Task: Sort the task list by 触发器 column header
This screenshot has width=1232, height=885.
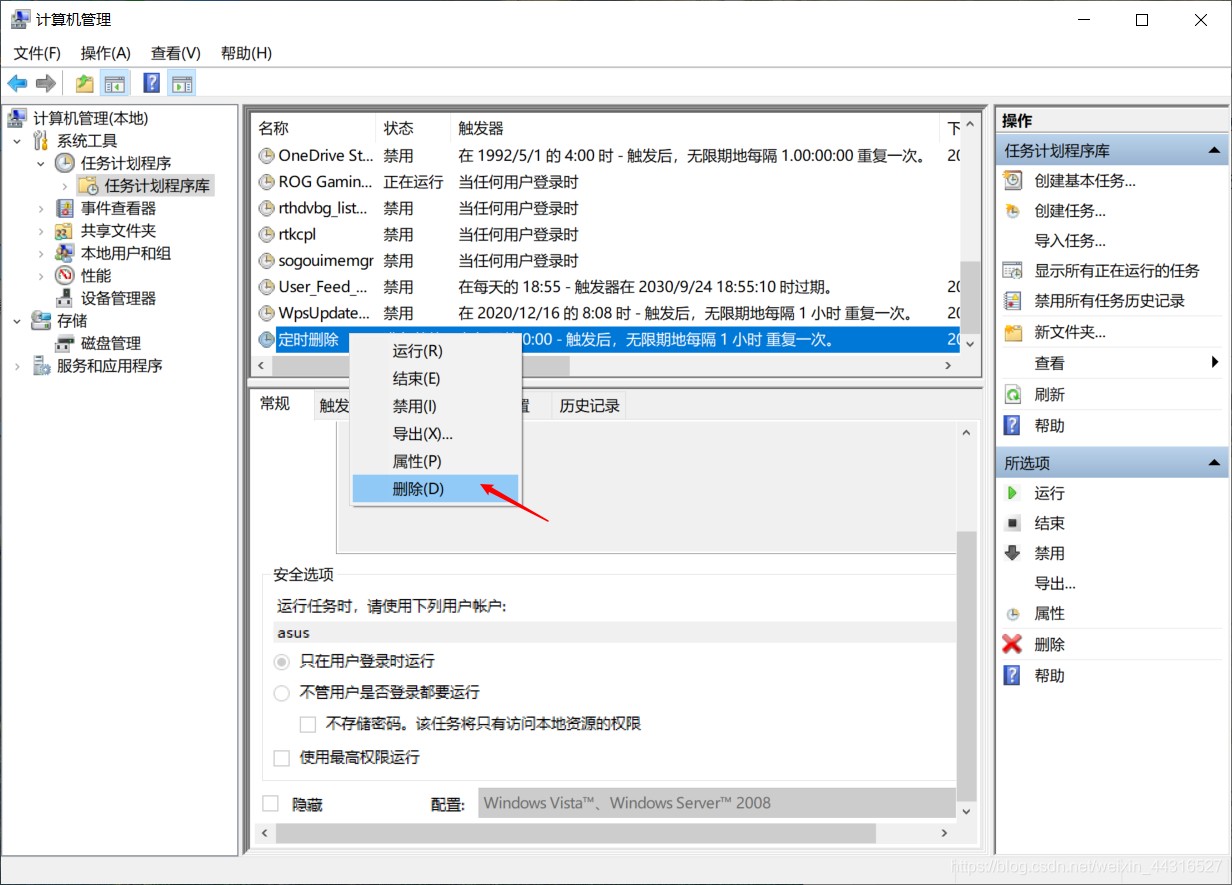Action: [694, 128]
